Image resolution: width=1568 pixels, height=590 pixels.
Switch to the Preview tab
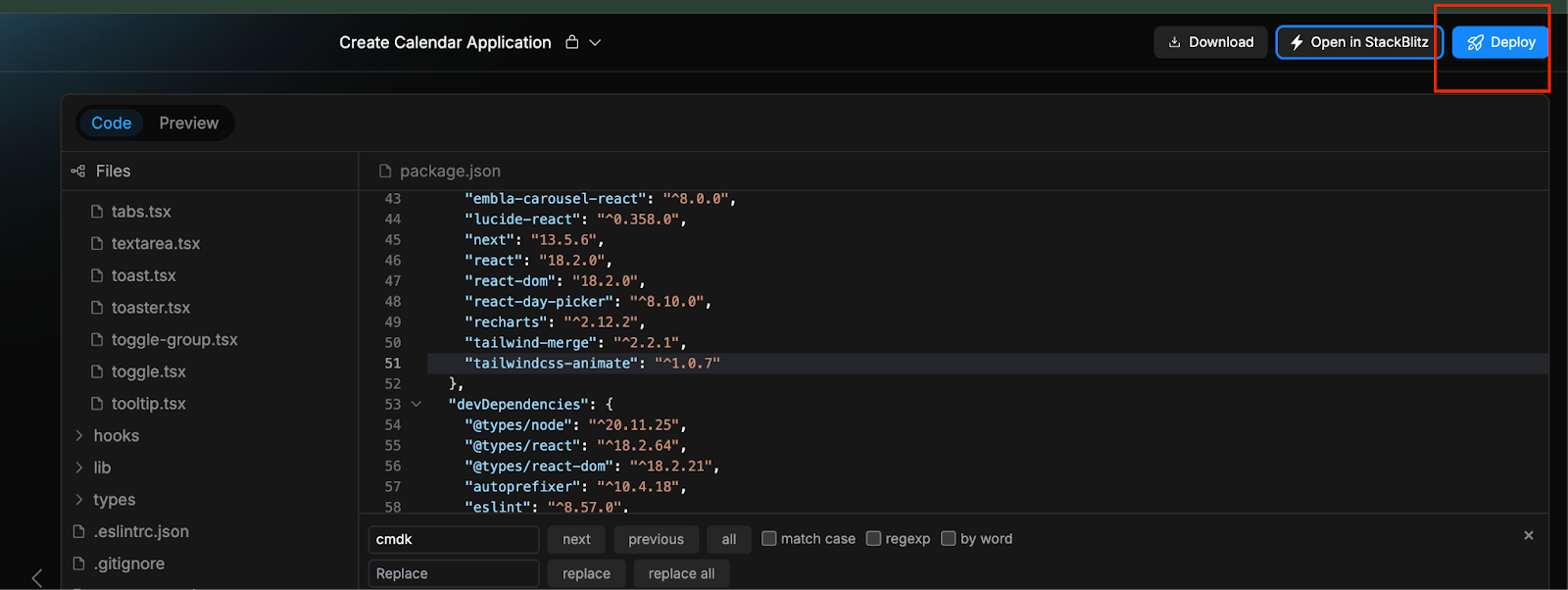pos(188,123)
